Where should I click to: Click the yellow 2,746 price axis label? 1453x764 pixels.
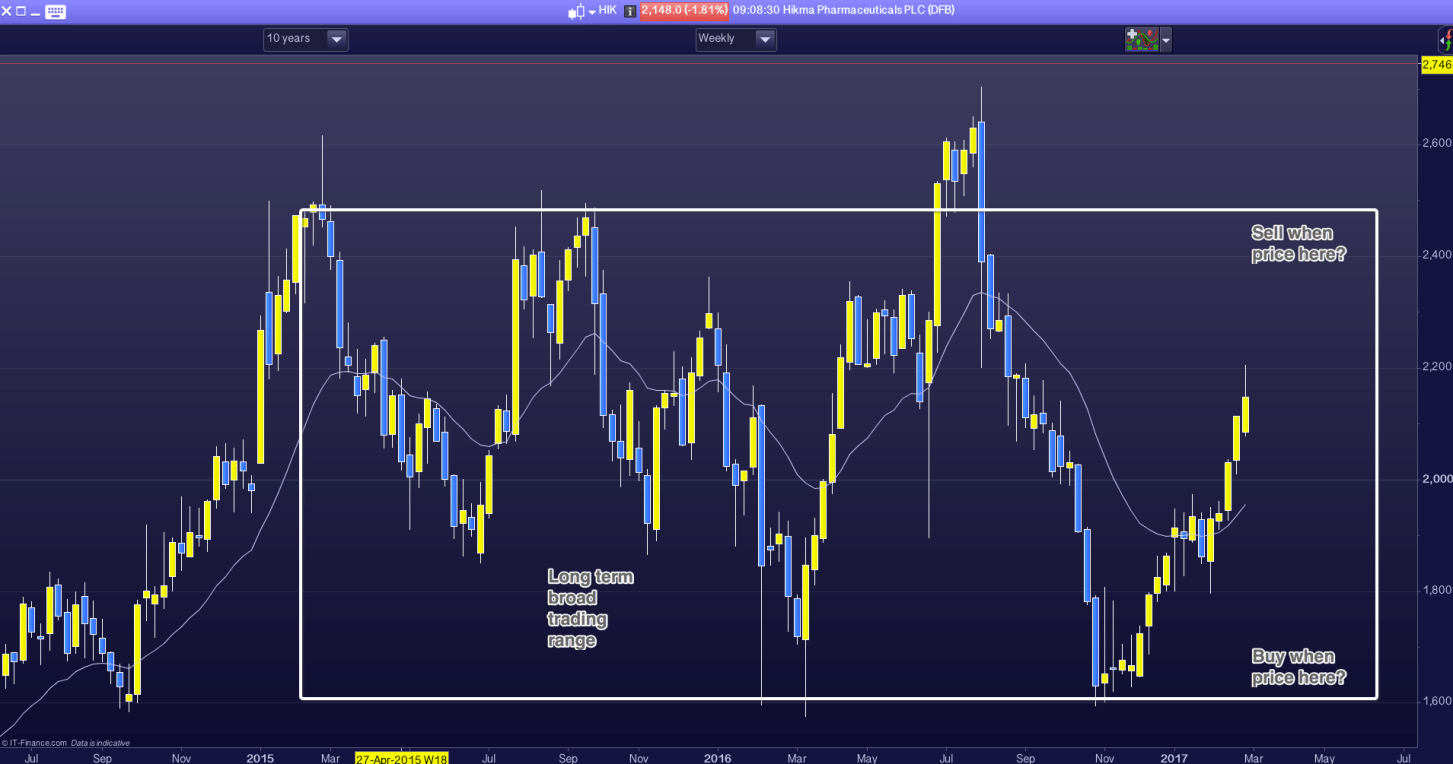click(1436, 64)
